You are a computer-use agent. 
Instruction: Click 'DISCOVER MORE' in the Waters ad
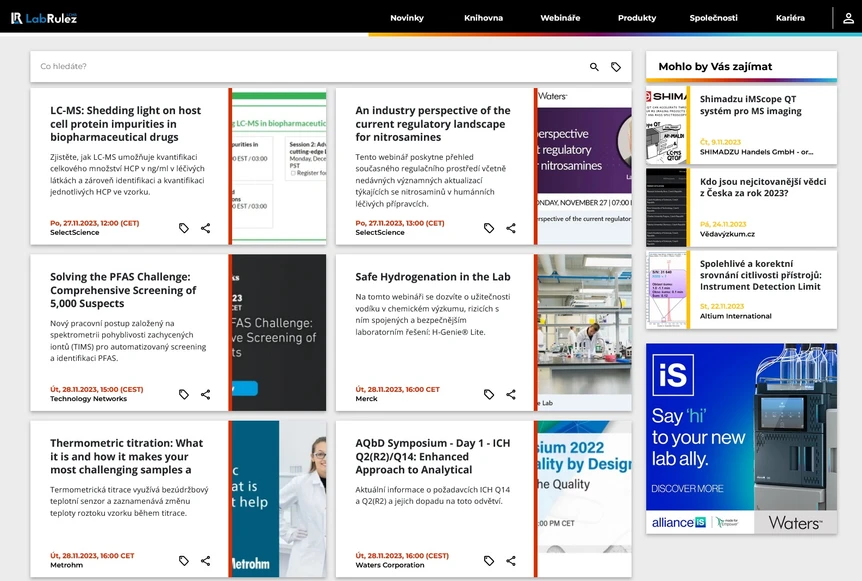pyautogui.click(x=687, y=488)
